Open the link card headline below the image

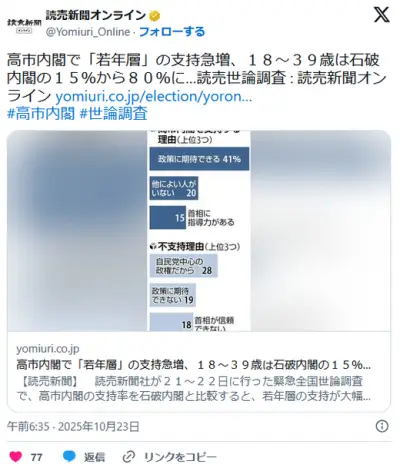point(193,365)
